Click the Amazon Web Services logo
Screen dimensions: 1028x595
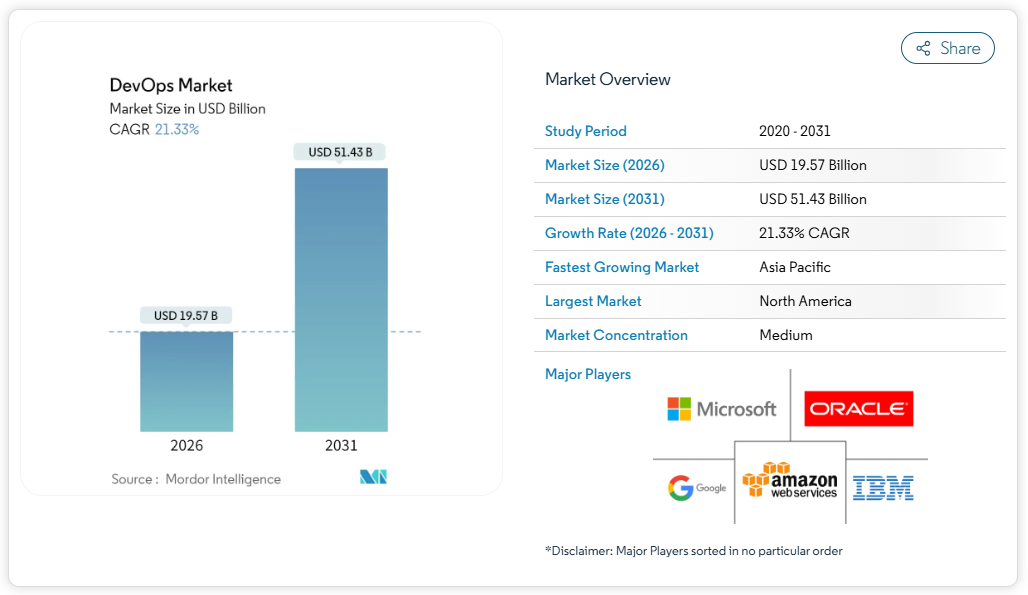pos(790,480)
